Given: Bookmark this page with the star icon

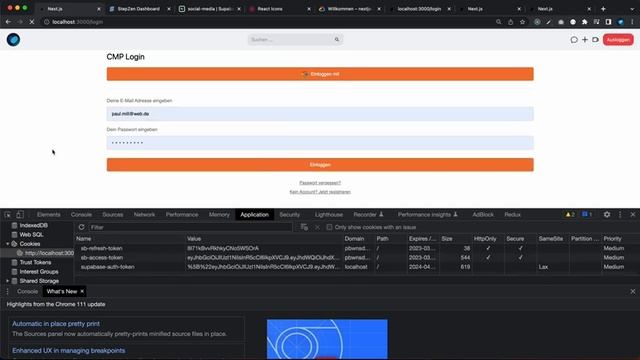Looking at the screenshot, I should (x=522, y=22).
